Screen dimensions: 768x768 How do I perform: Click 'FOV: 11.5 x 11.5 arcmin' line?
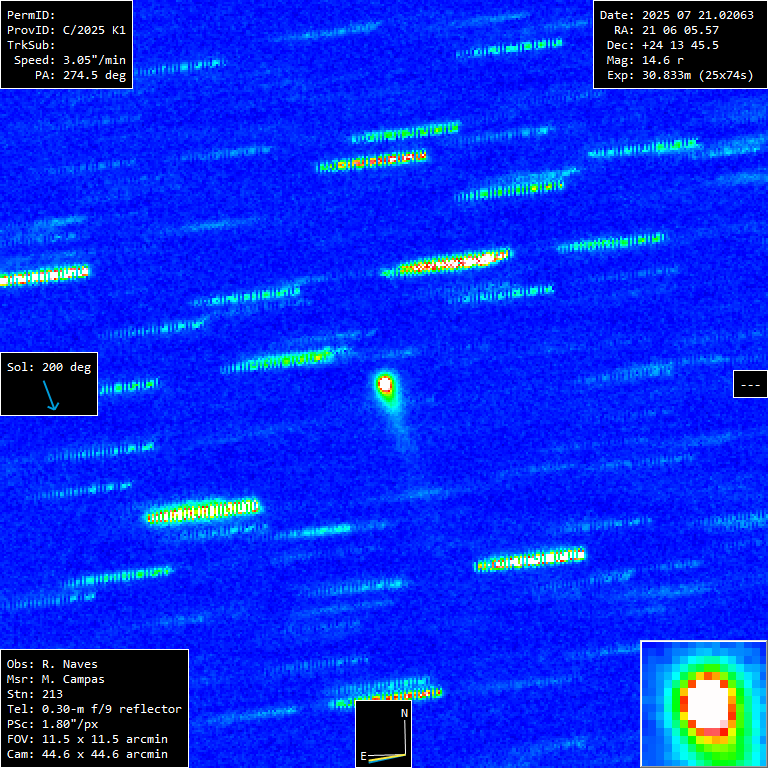[87, 739]
